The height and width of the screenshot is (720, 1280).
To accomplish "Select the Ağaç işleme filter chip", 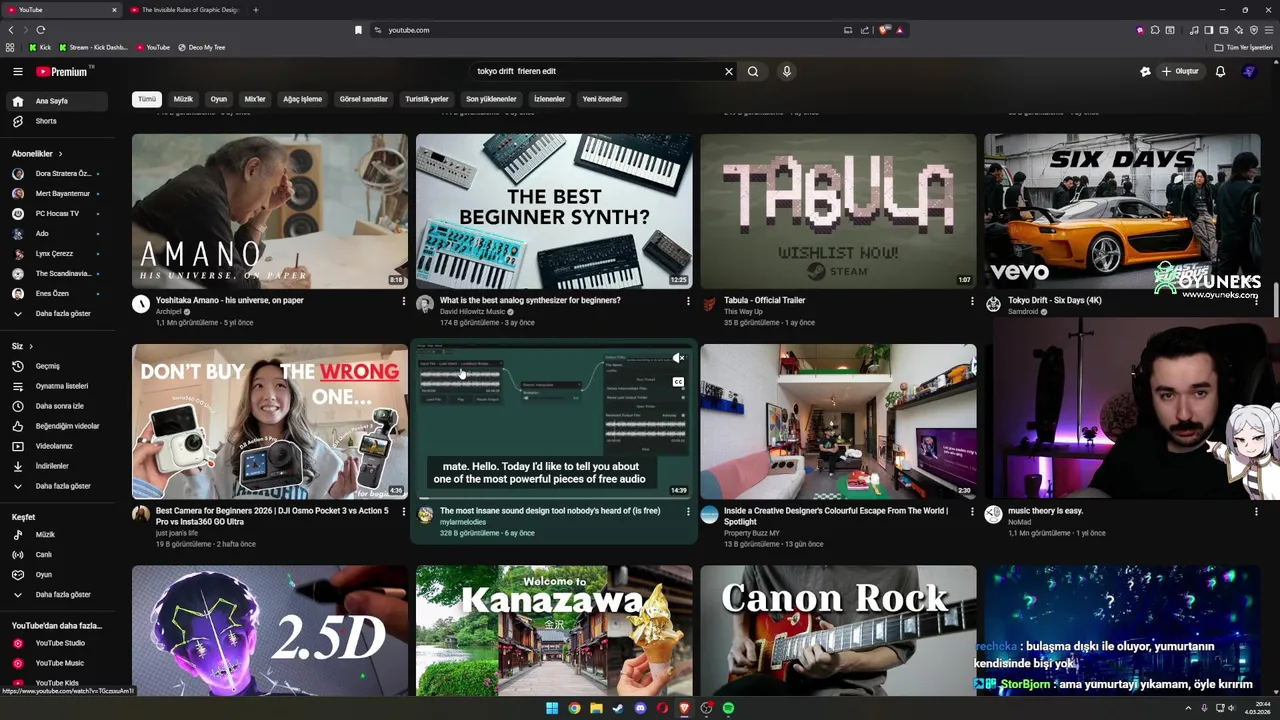I will 302,99.
